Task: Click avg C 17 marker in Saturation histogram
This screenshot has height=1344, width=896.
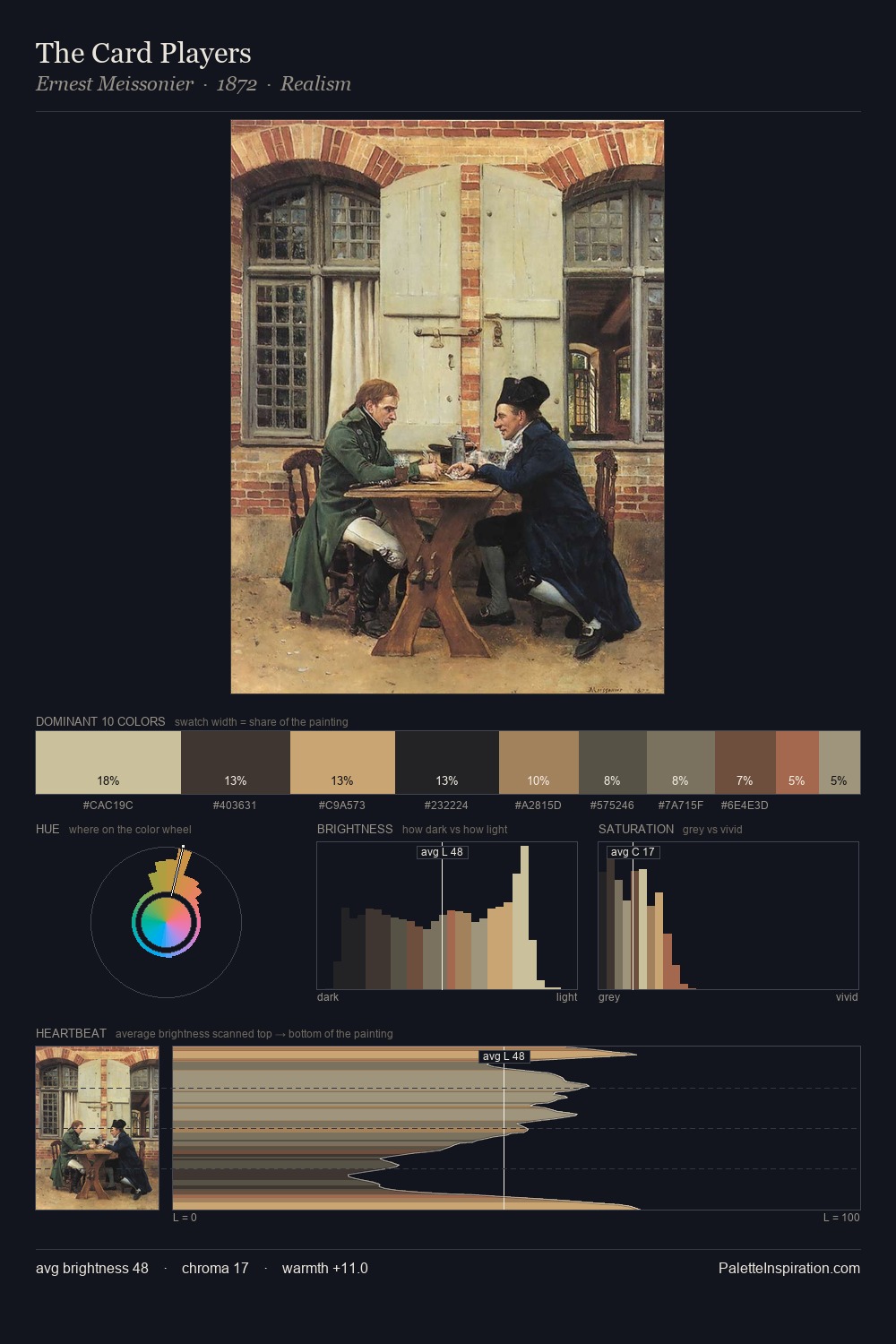Action: pos(633,851)
